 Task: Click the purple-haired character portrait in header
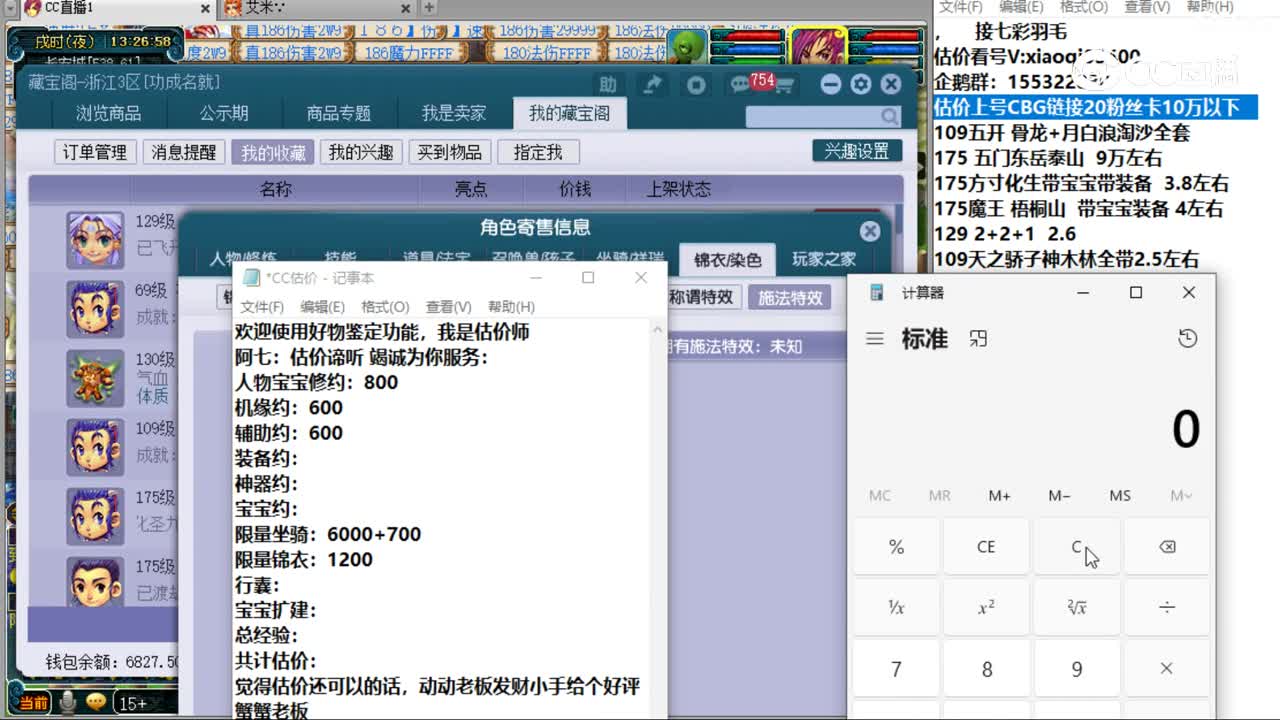[x=819, y=47]
